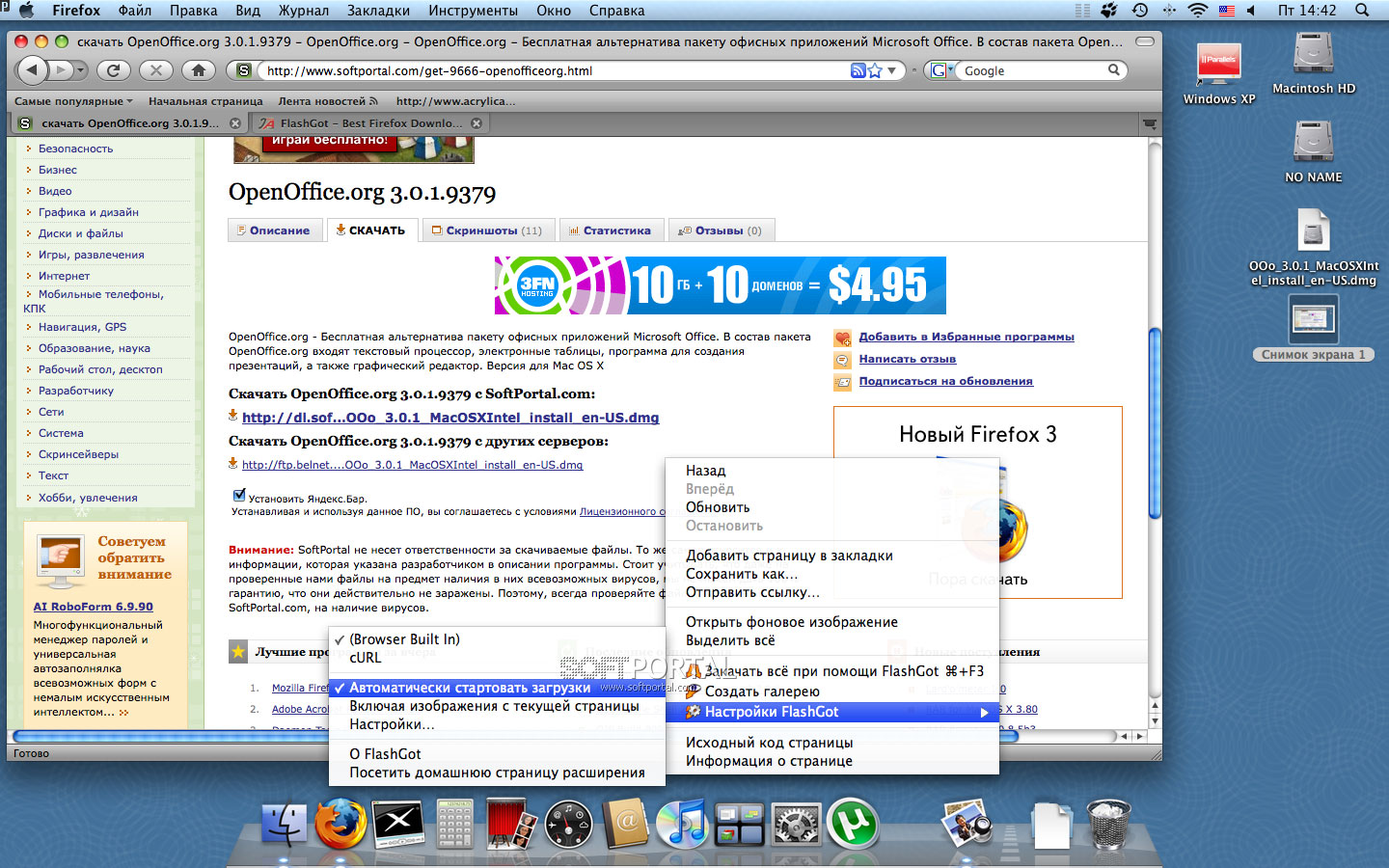Open Address Book from the Dock

click(x=625, y=823)
